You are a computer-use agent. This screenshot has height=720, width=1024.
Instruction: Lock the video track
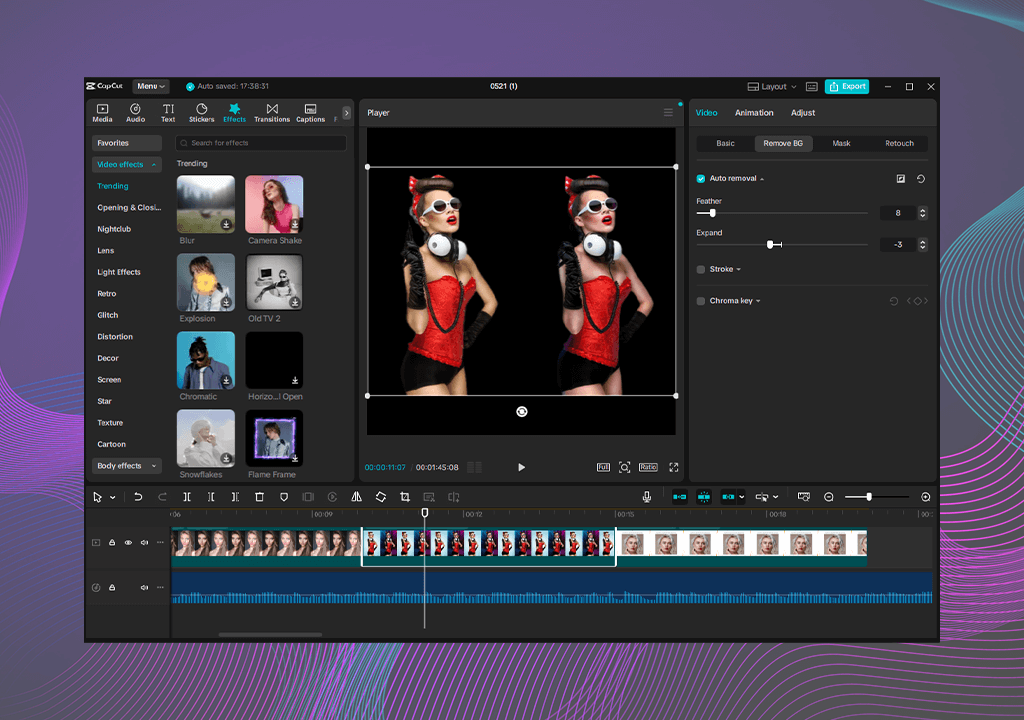click(x=112, y=543)
